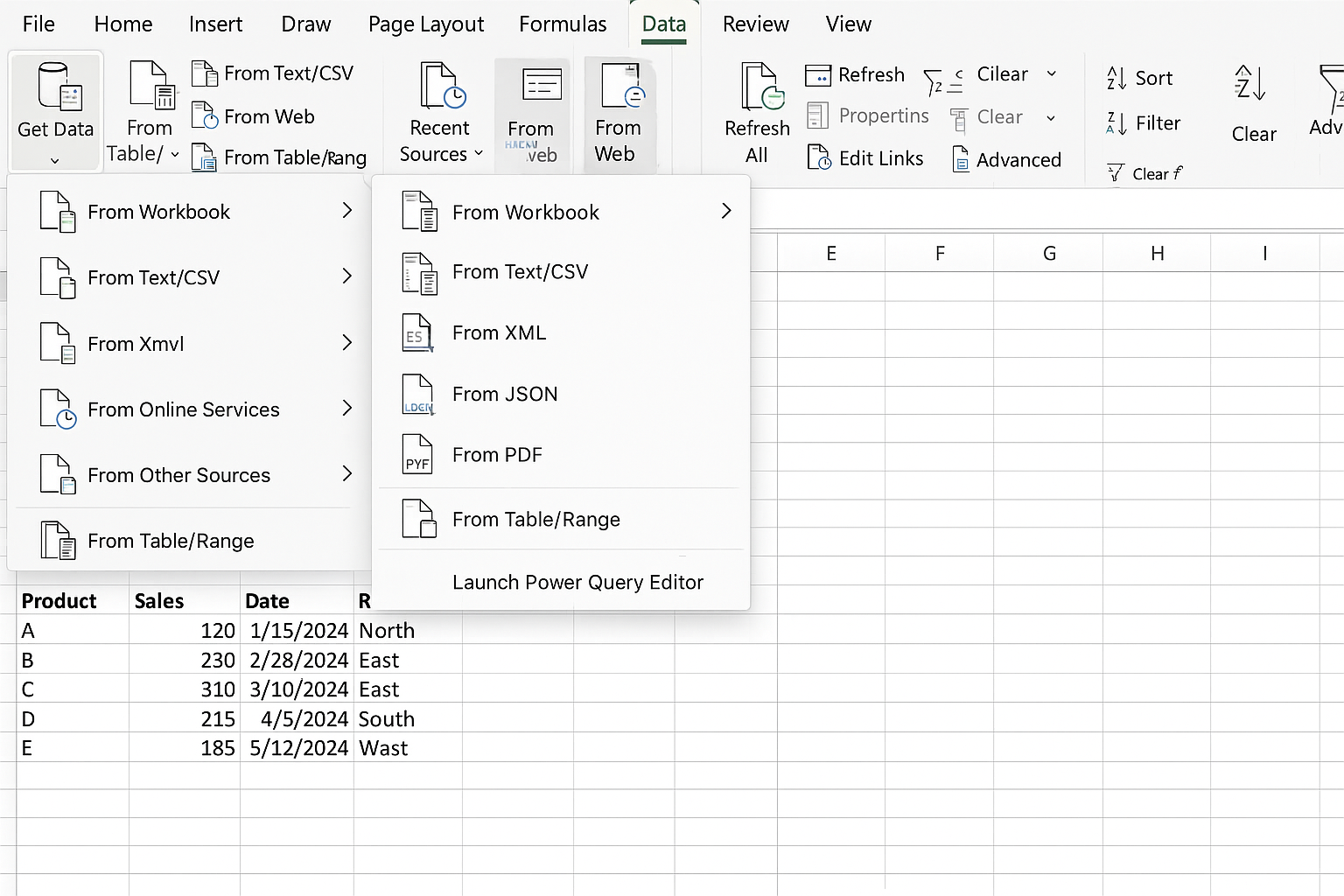Click the From XML file icon in submenu

click(417, 333)
